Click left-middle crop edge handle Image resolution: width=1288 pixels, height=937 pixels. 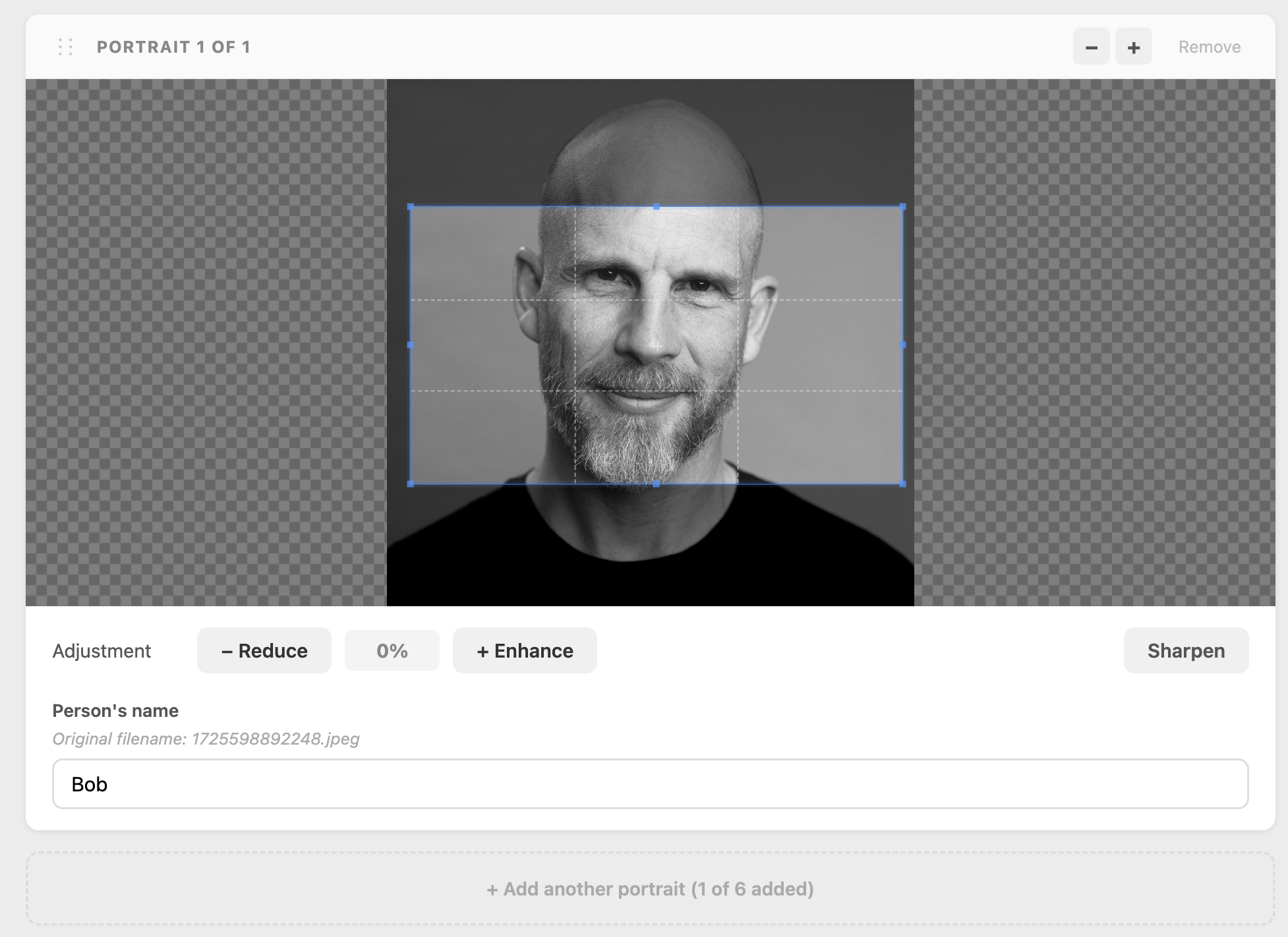(x=411, y=345)
